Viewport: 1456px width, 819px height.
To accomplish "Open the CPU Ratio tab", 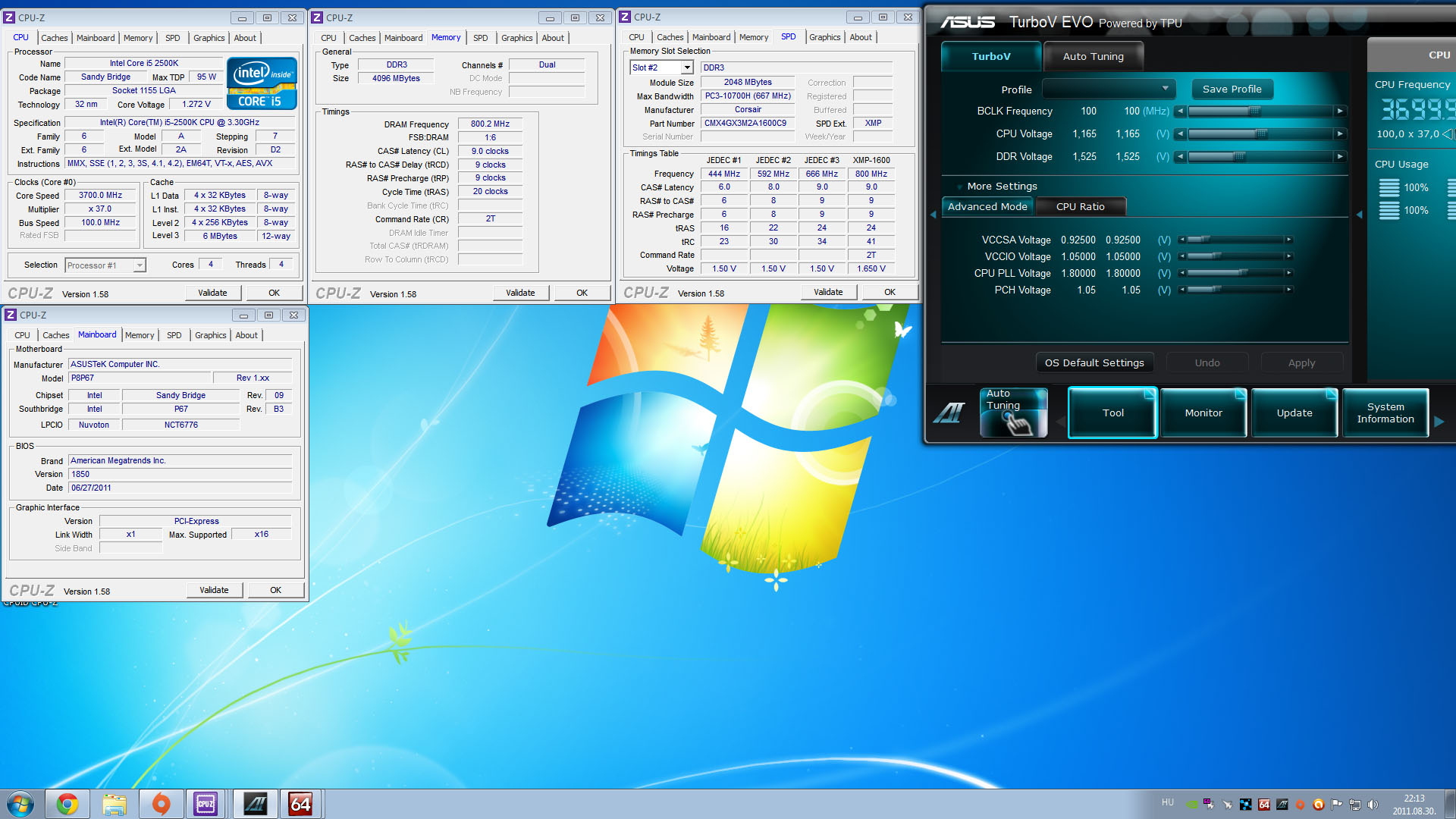I will [1080, 207].
